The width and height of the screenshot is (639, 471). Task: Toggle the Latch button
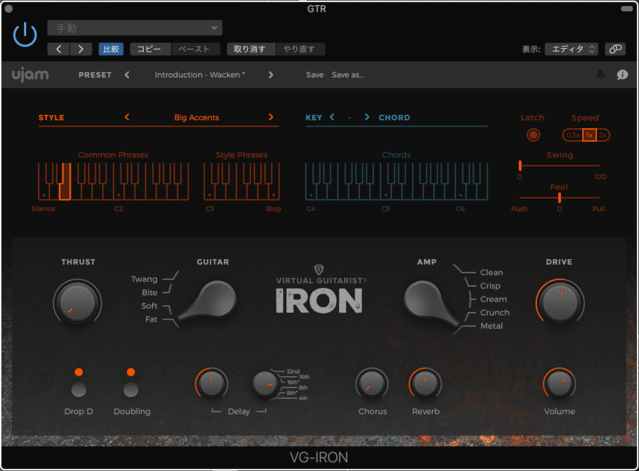click(533, 135)
